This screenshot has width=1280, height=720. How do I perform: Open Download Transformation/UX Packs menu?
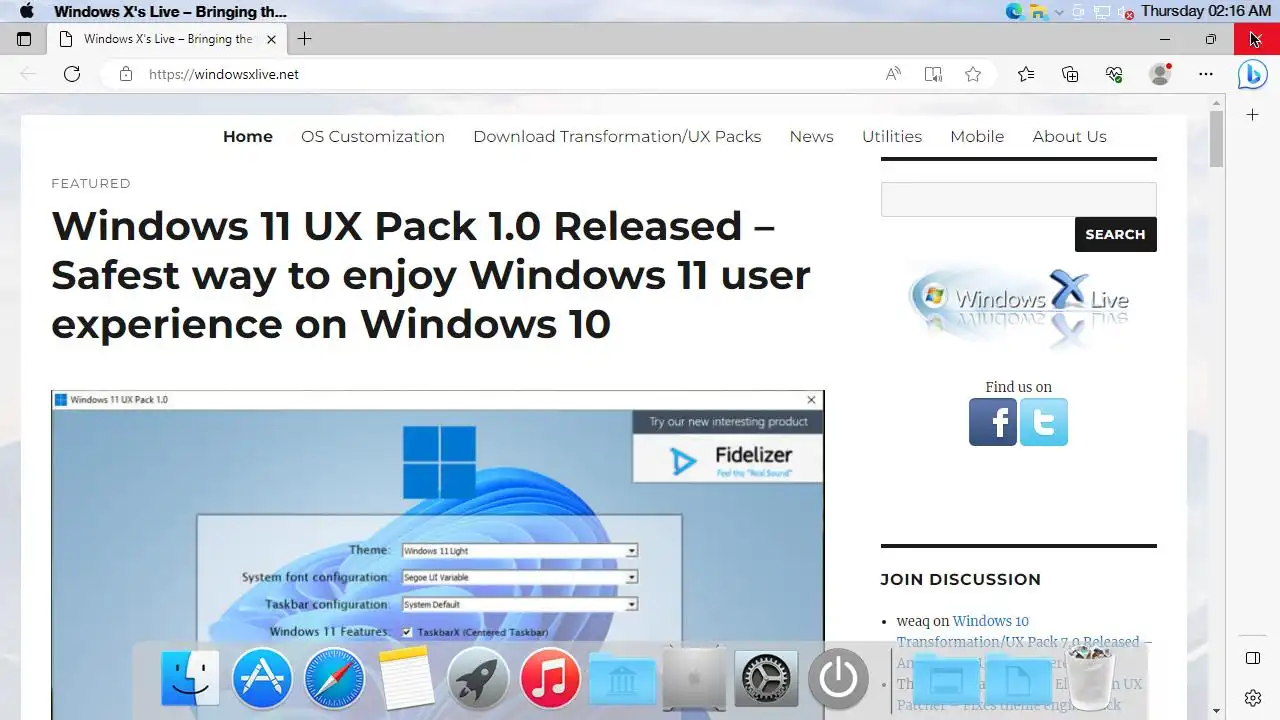617,136
